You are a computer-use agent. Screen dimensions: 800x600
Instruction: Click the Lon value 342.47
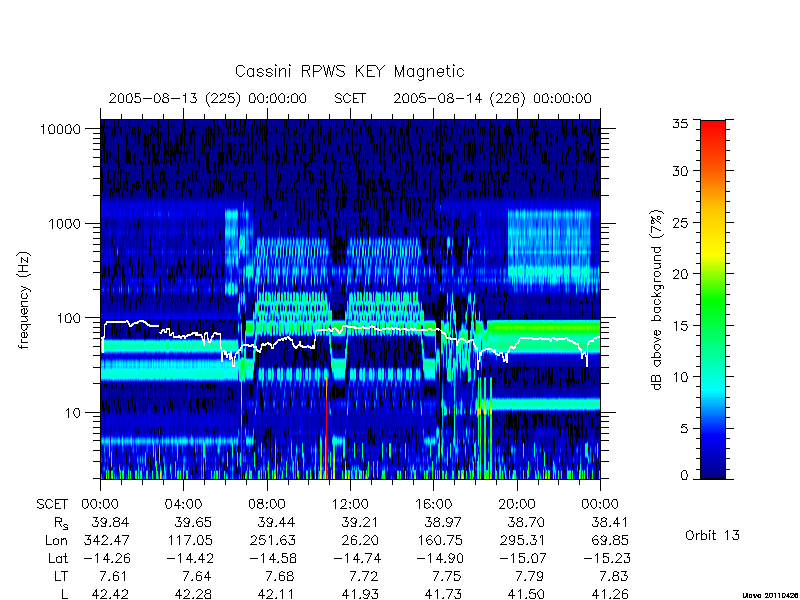click(x=106, y=540)
